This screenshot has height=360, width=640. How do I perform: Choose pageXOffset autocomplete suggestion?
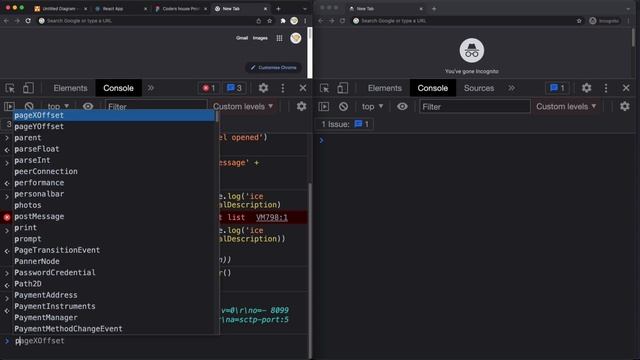[x=114, y=116]
